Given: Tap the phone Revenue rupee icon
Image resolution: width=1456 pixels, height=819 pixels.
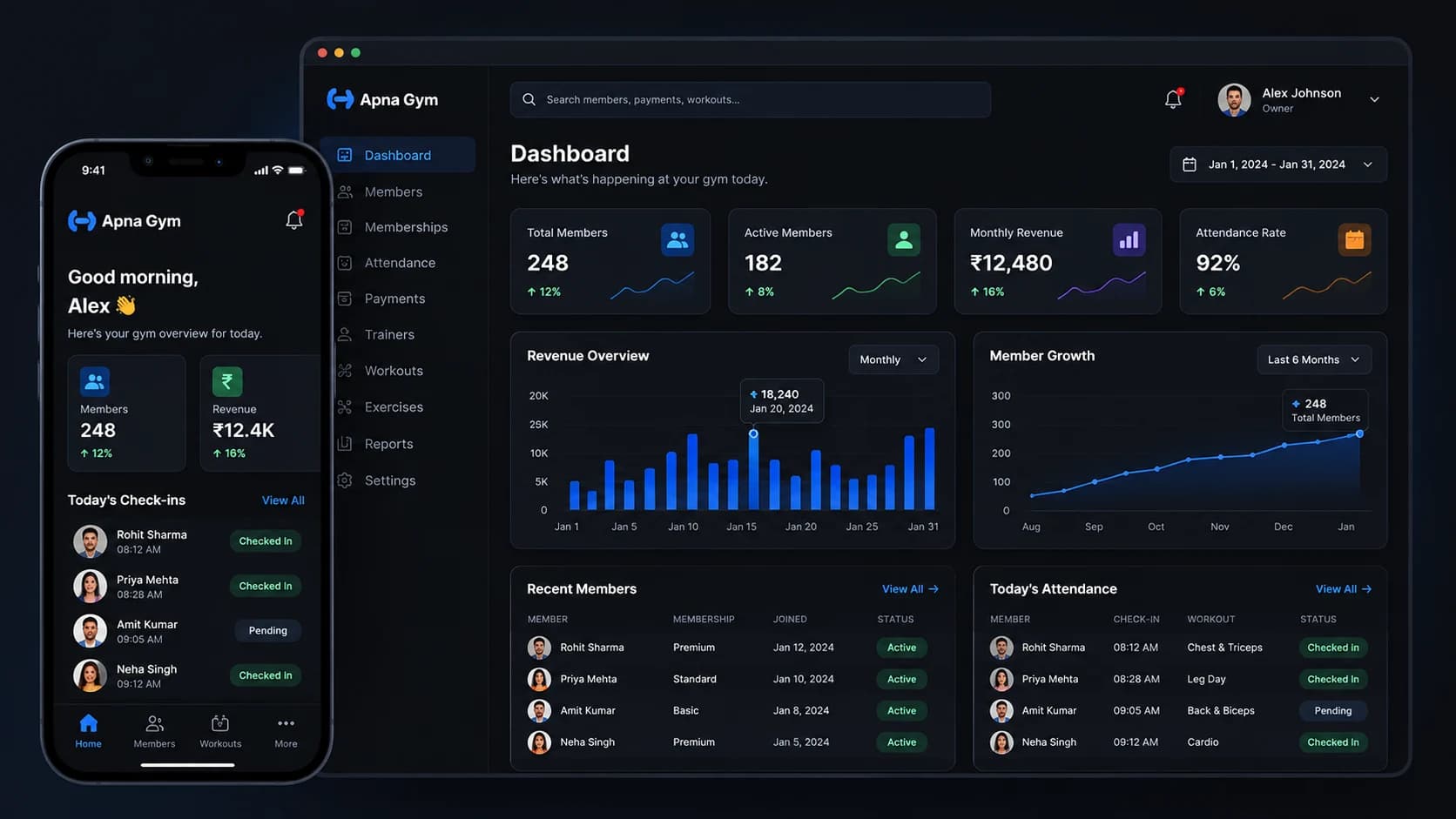Looking at the screenshot, I should point(227,381).
